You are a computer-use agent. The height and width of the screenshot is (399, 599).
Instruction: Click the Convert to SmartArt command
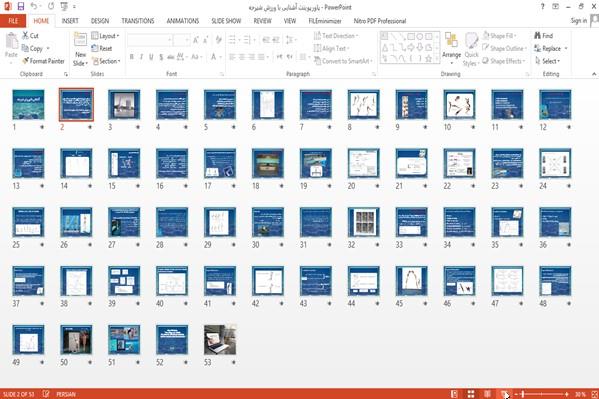343,61
